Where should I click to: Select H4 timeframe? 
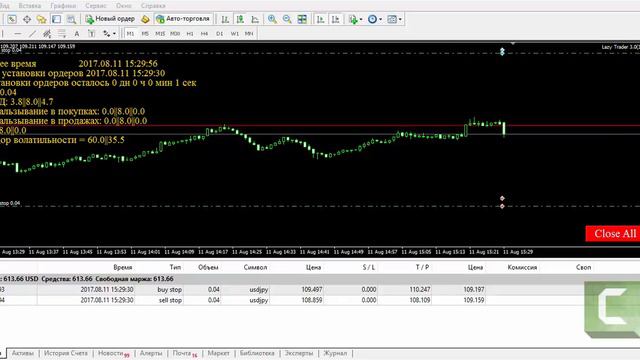tap(204, 33)
